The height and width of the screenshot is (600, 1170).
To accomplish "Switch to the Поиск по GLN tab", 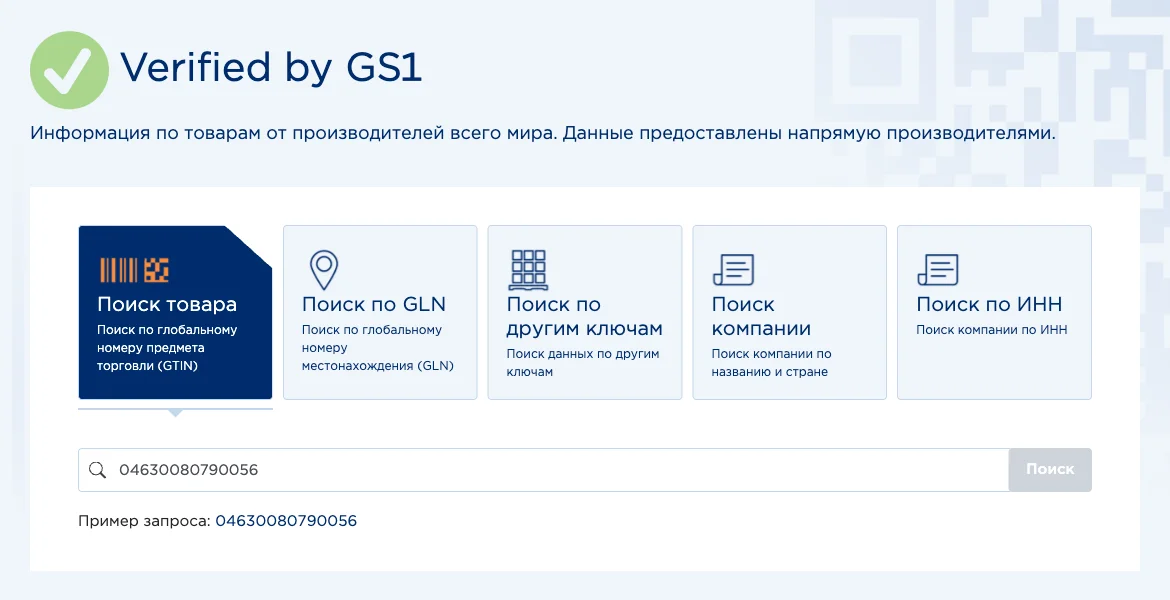I will [x=380, y=312].
